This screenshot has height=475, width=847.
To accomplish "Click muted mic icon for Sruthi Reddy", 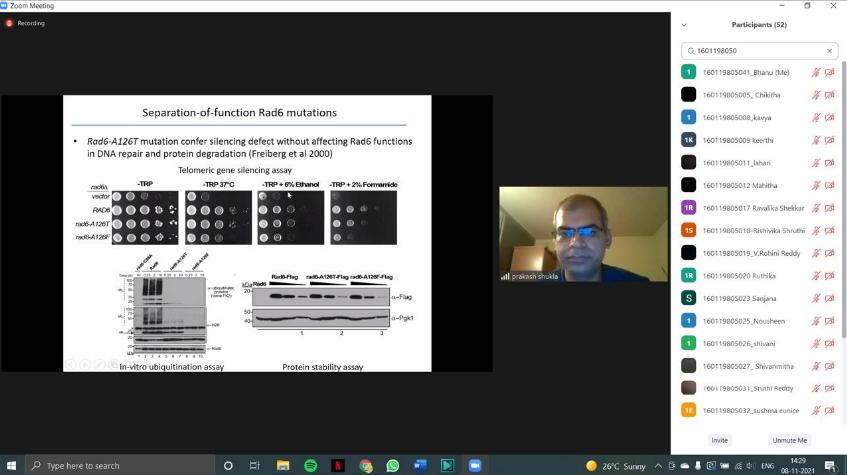I will pyautogui.click(x=816, y=389).
